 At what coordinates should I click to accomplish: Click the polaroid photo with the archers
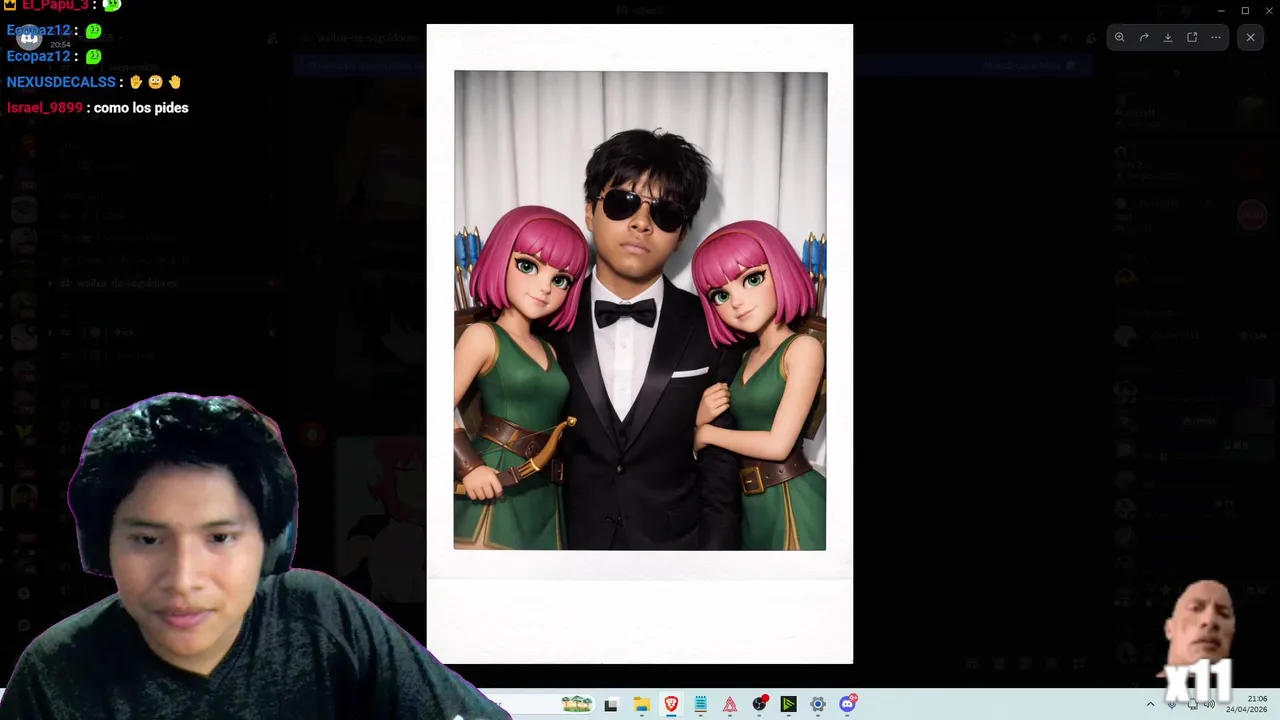640,343
